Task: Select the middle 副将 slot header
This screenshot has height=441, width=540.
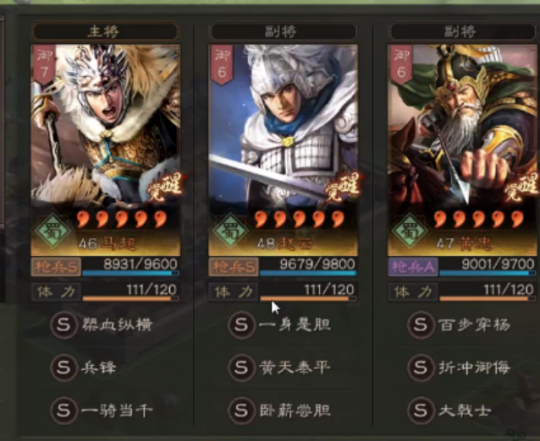Action: 283,32
